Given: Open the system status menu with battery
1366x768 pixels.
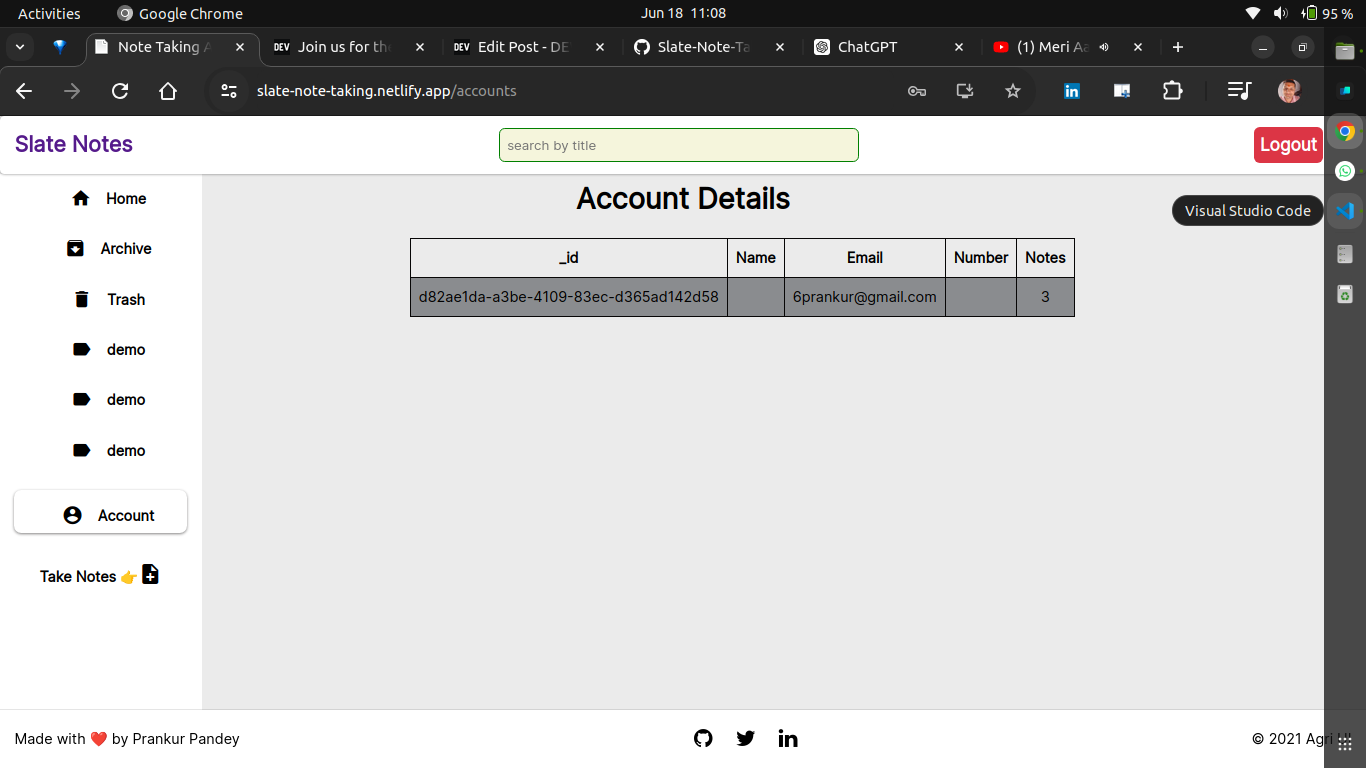Looking at the screenshot, I should (1298, 14).
